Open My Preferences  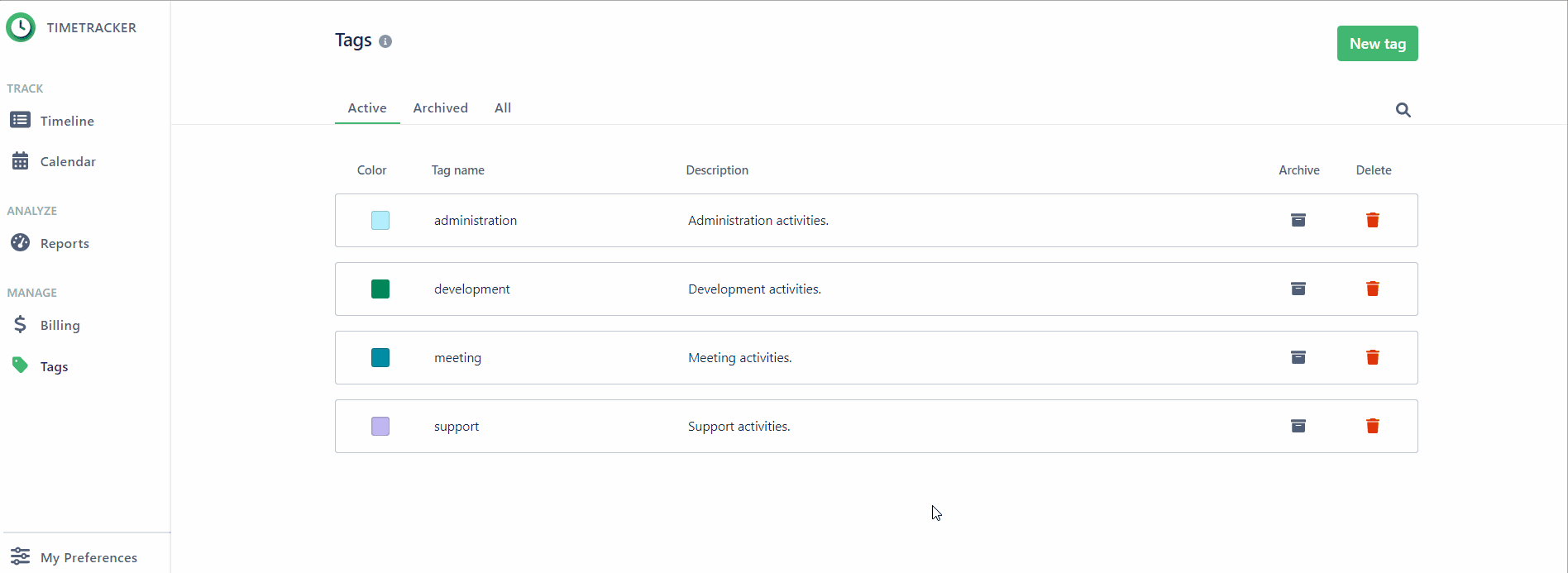tap(88, 556)
